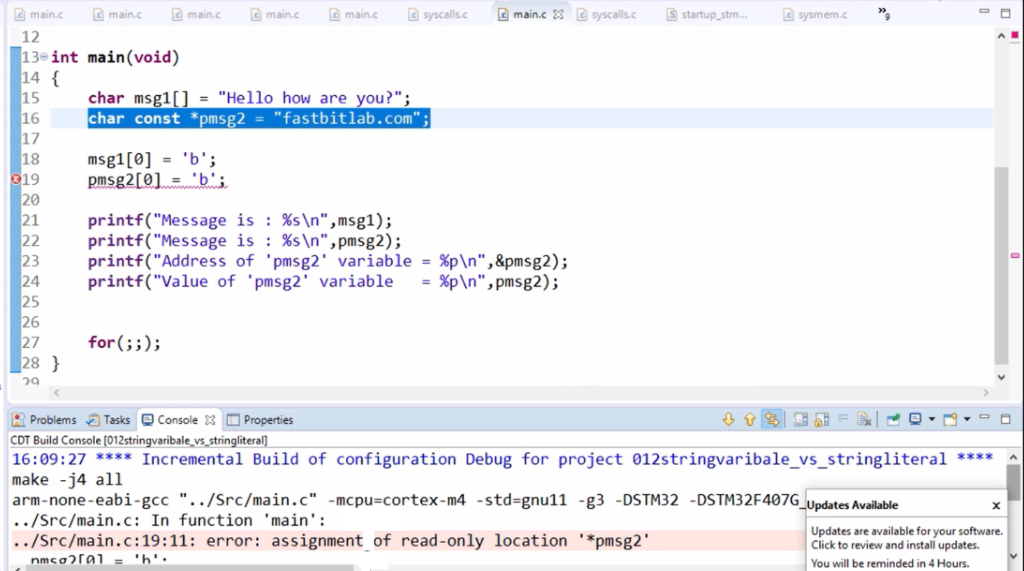Viewport: 1024px width, 571px height.
Task: Go to previous error in console
Action: 750,420
